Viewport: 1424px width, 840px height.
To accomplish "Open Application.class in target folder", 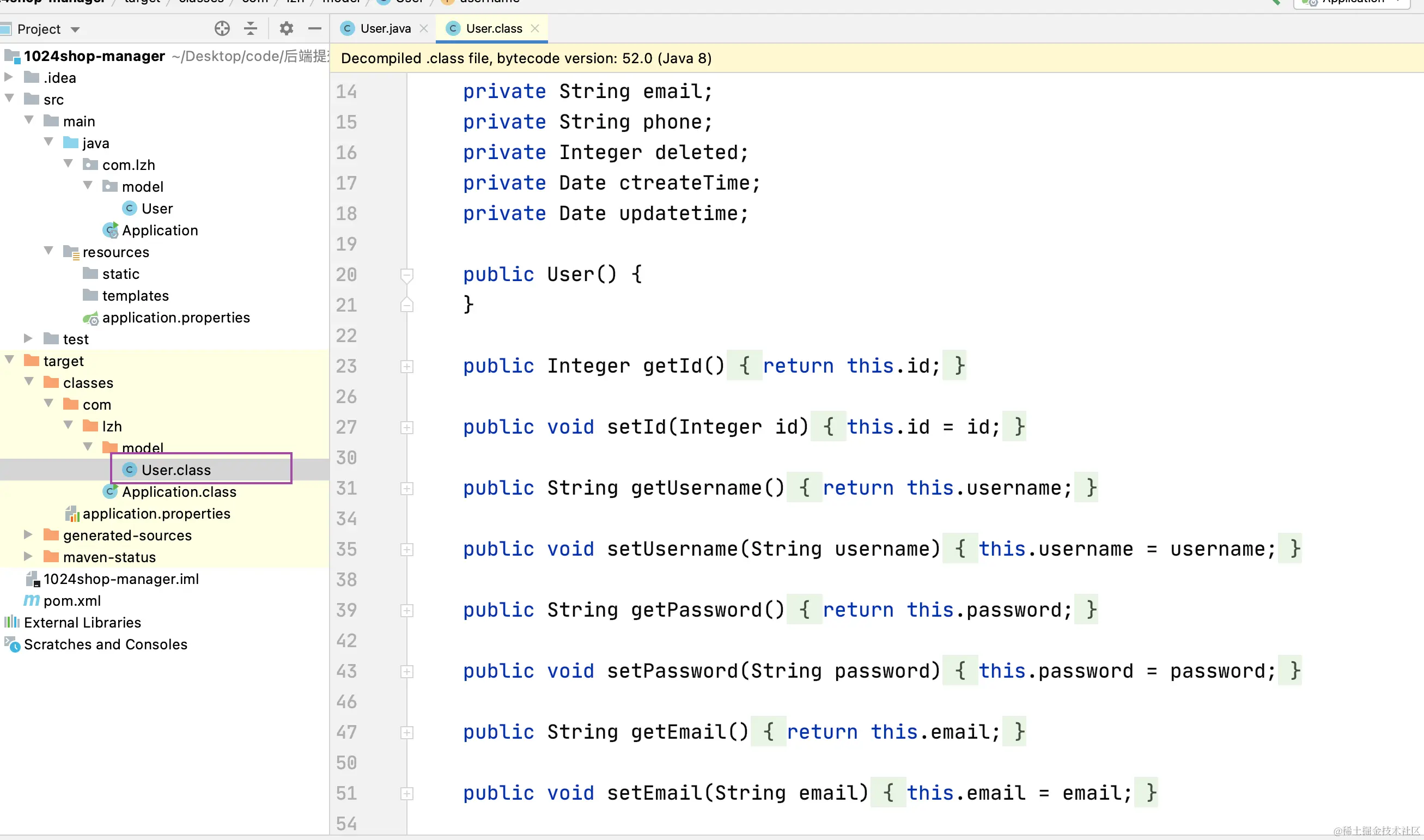I will (179, 492).
